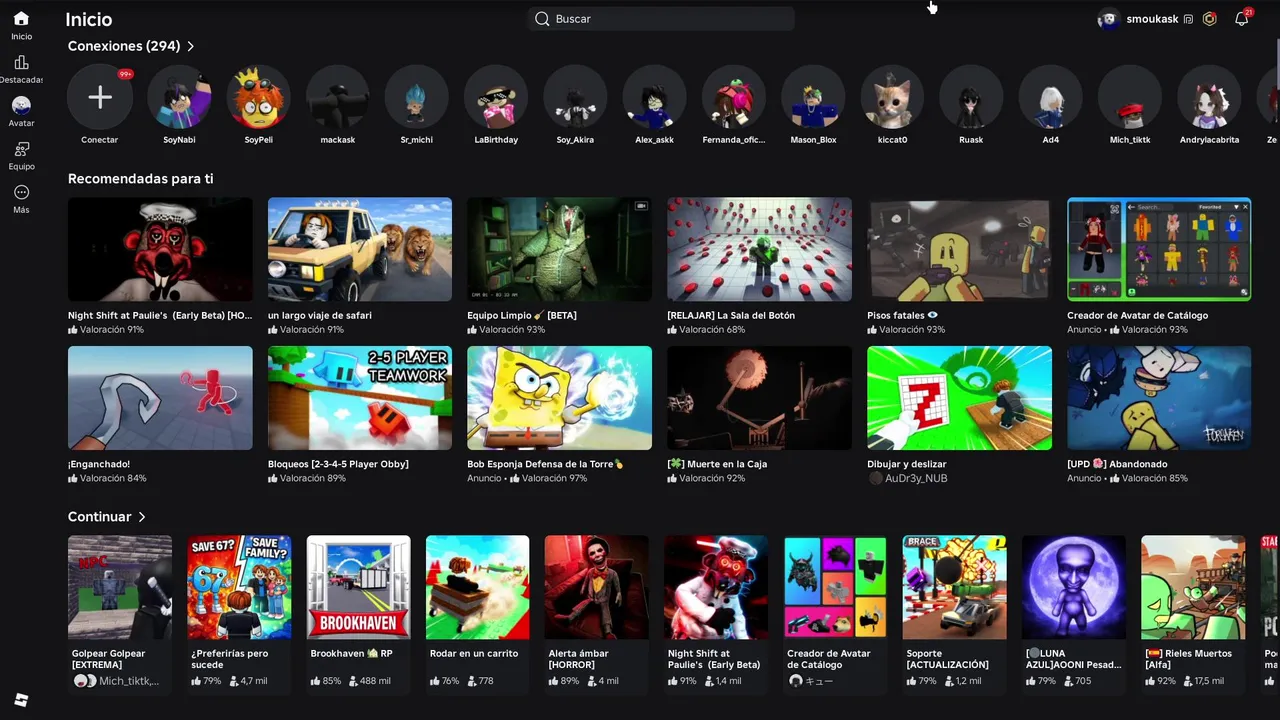This screenshot has width=1280, height=720.
Task: Click the icon beside smoukask username
Action: pos(1188,19)
